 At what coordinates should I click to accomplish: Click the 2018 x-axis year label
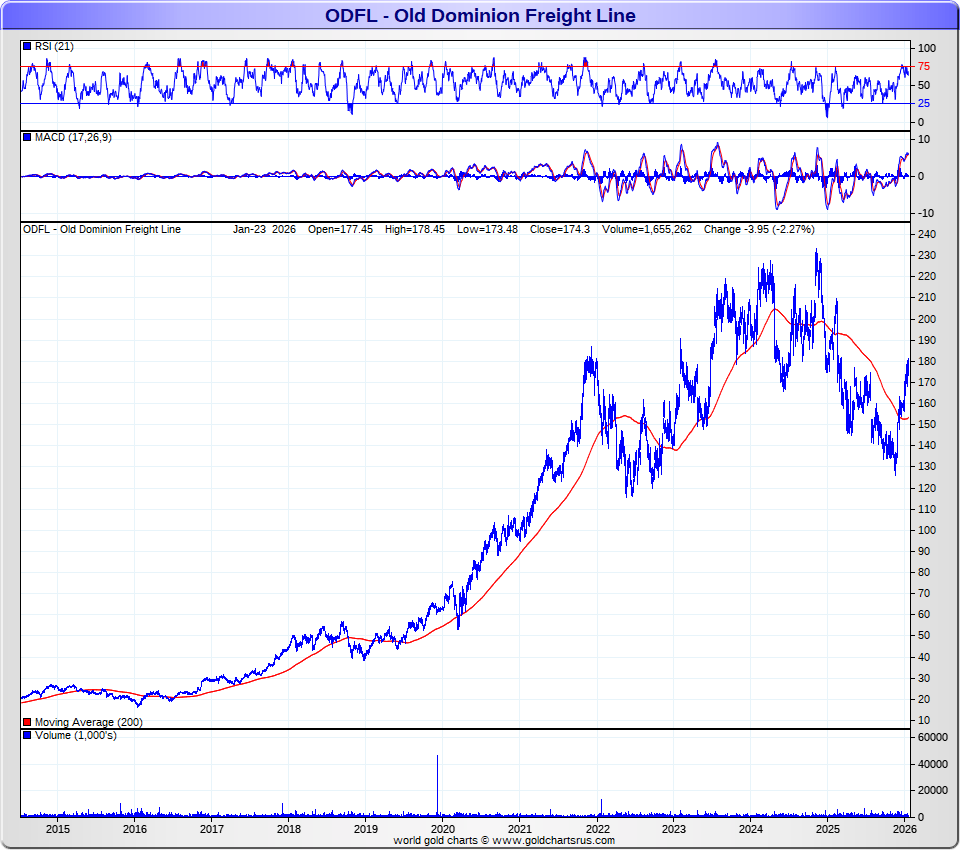289,829
